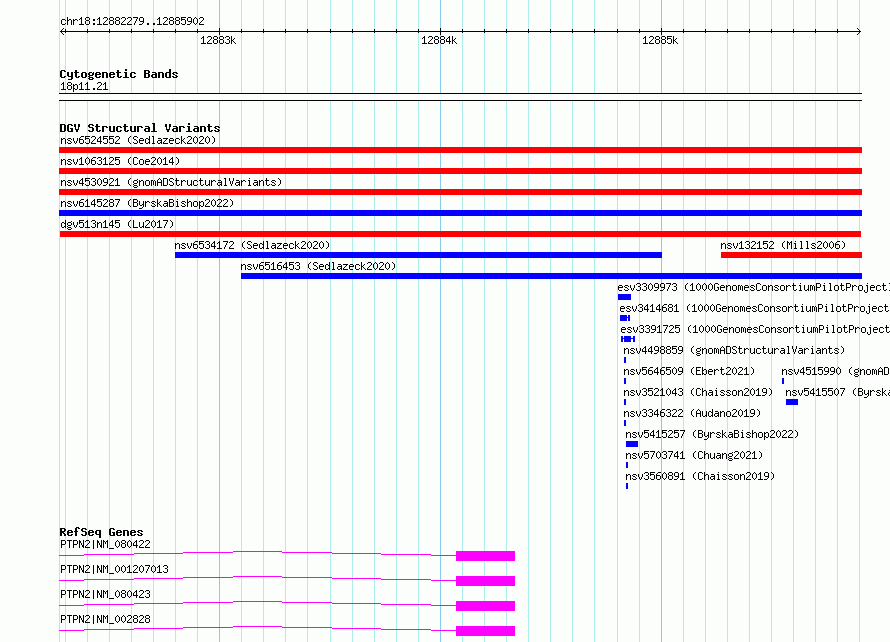Open nsv3346322 (Audano2019) variant label
The height and width of the screenshot is (642, 890).
692,413
